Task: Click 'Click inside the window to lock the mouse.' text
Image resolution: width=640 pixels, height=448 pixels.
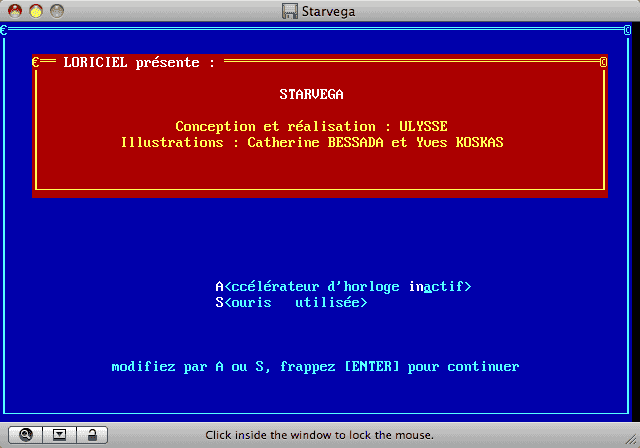Action: pos(320,435)
